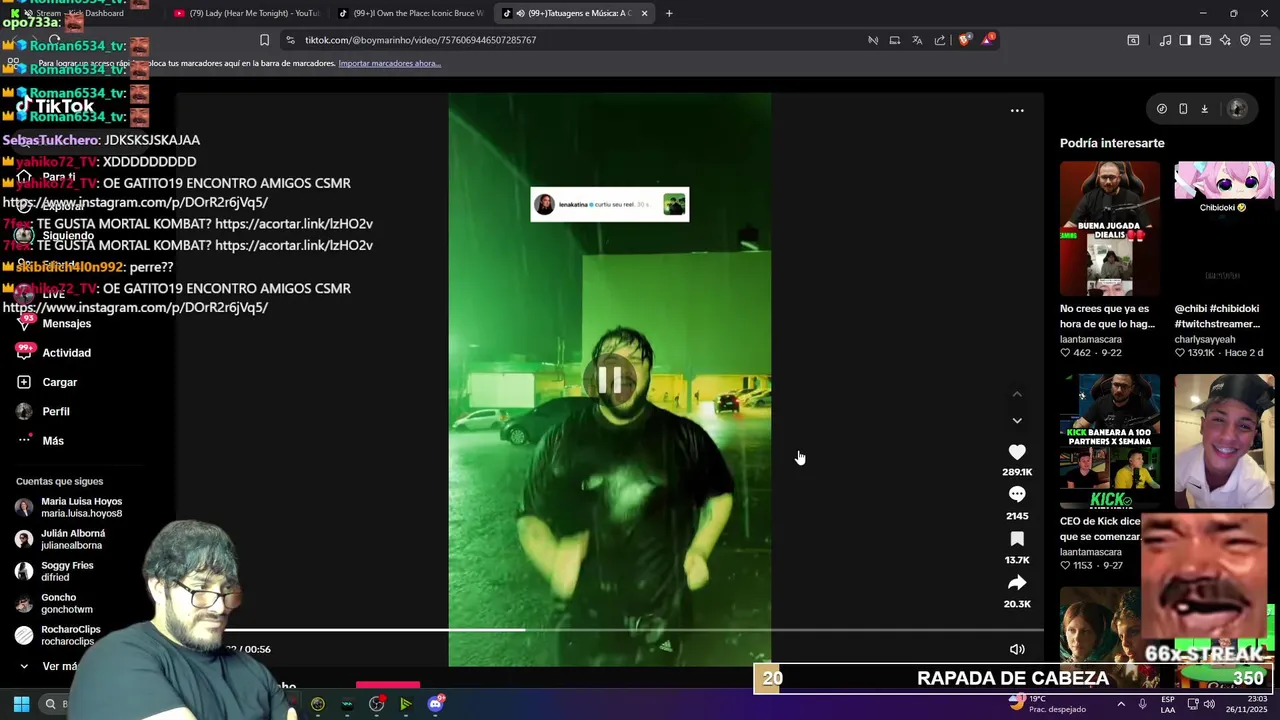Bookmark this page with the bookmark icon

point(264,40)
